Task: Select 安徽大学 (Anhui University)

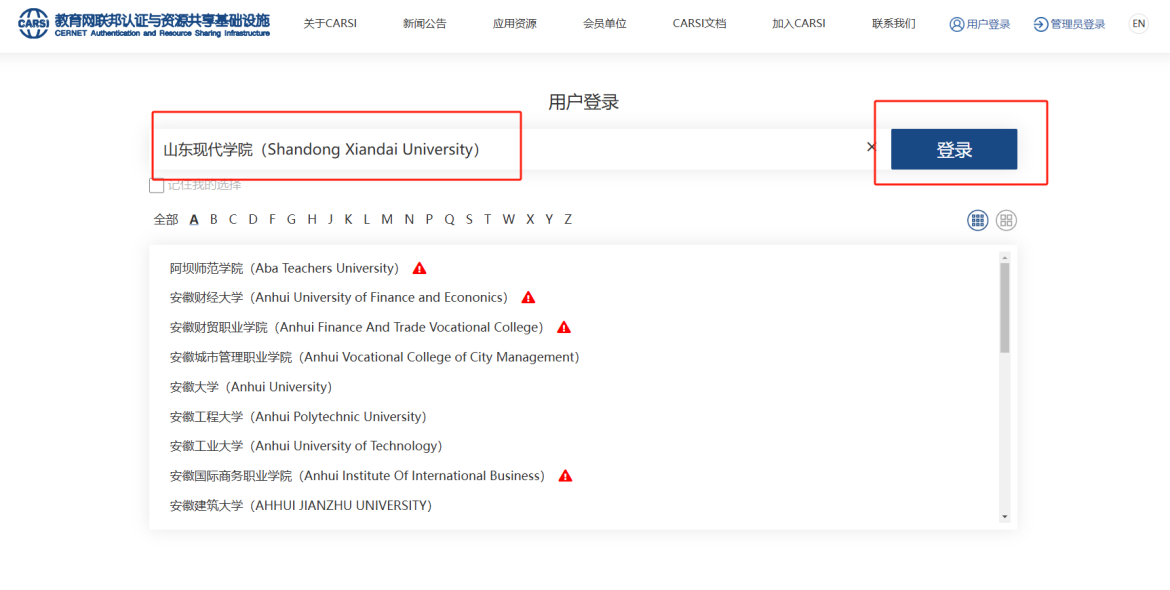Action: coord(251,387)
